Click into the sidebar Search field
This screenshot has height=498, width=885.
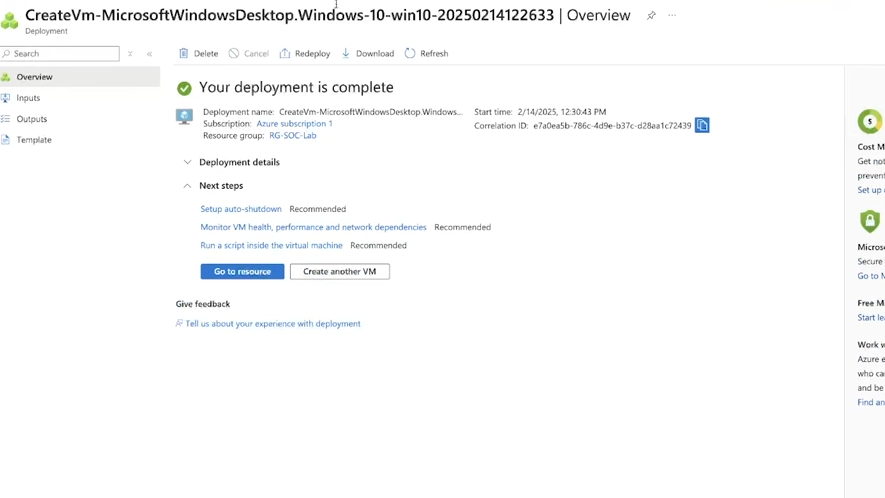[x=60, y=54]
